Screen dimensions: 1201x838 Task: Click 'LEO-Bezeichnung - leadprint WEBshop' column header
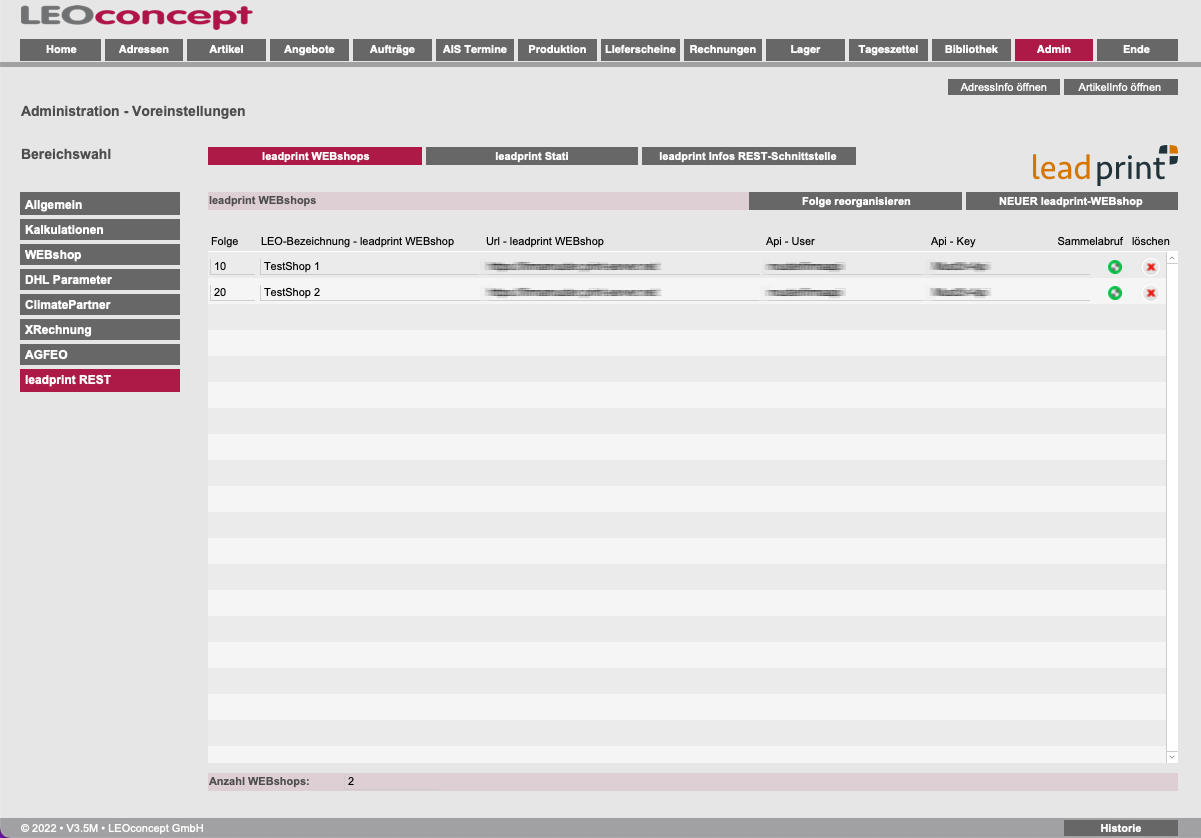coord(357,241)
